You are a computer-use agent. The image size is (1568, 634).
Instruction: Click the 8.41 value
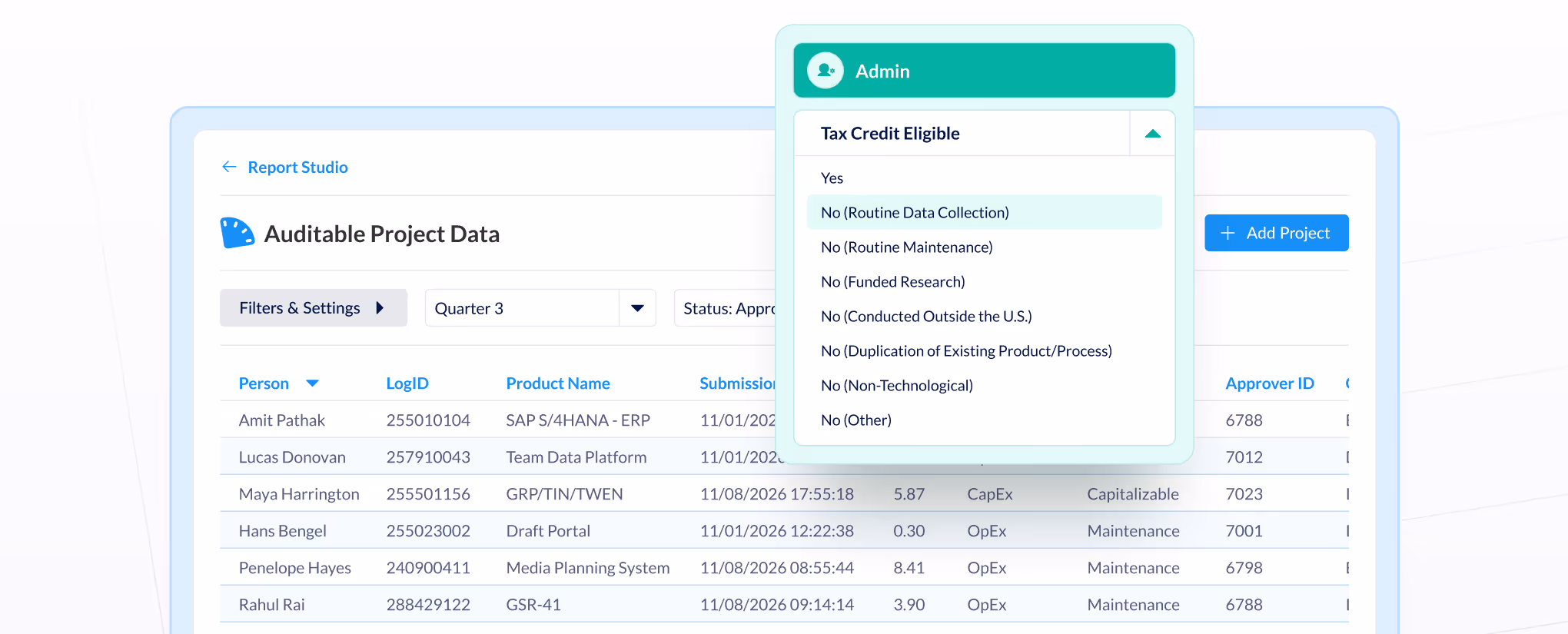point(909,568)
